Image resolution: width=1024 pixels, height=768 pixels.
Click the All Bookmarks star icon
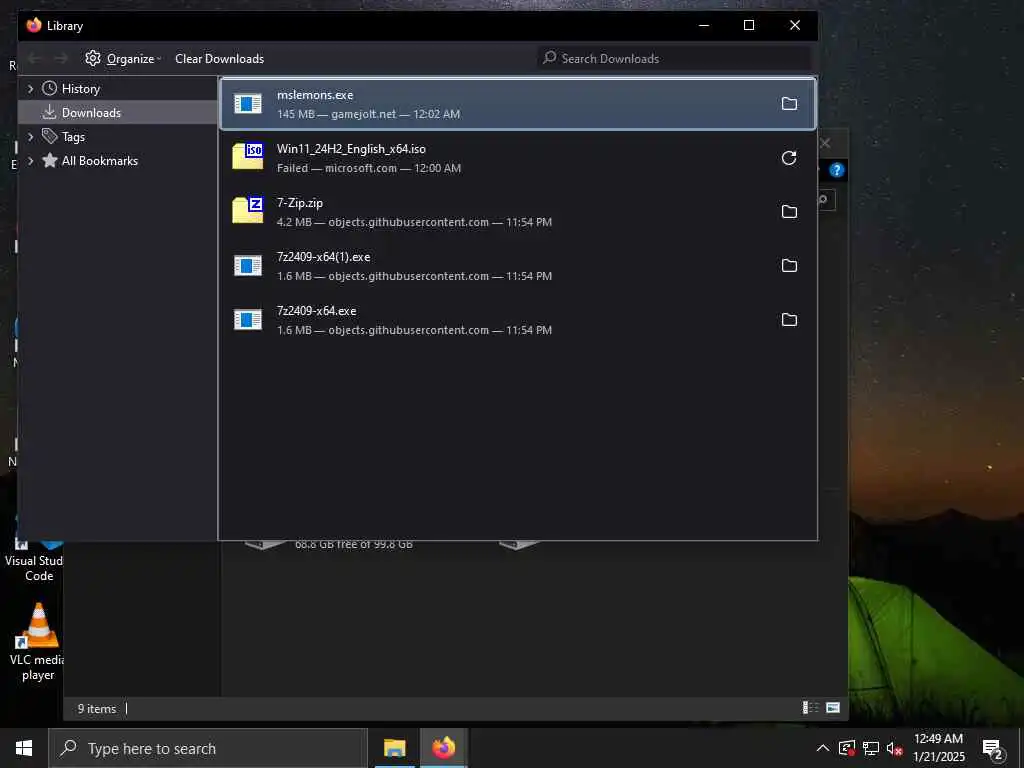coord(50,161)
